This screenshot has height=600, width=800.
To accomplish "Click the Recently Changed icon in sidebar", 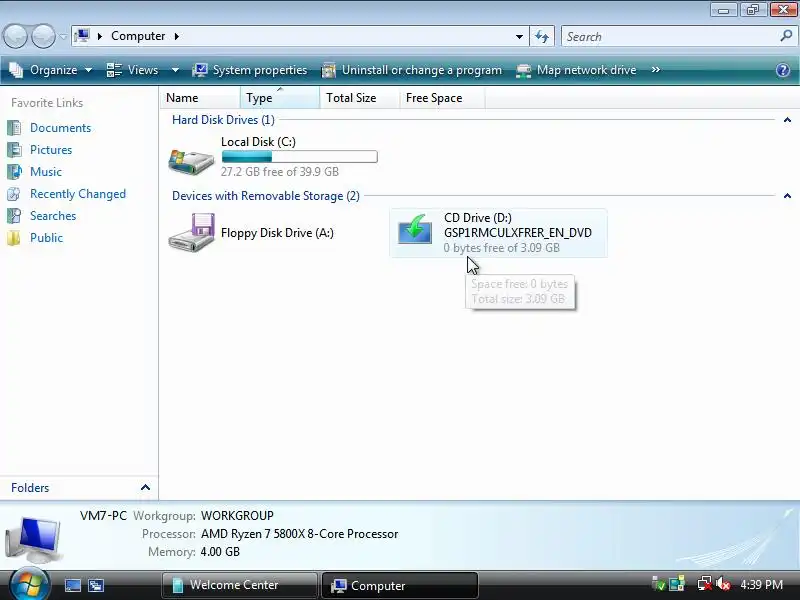I will point(14,194).
